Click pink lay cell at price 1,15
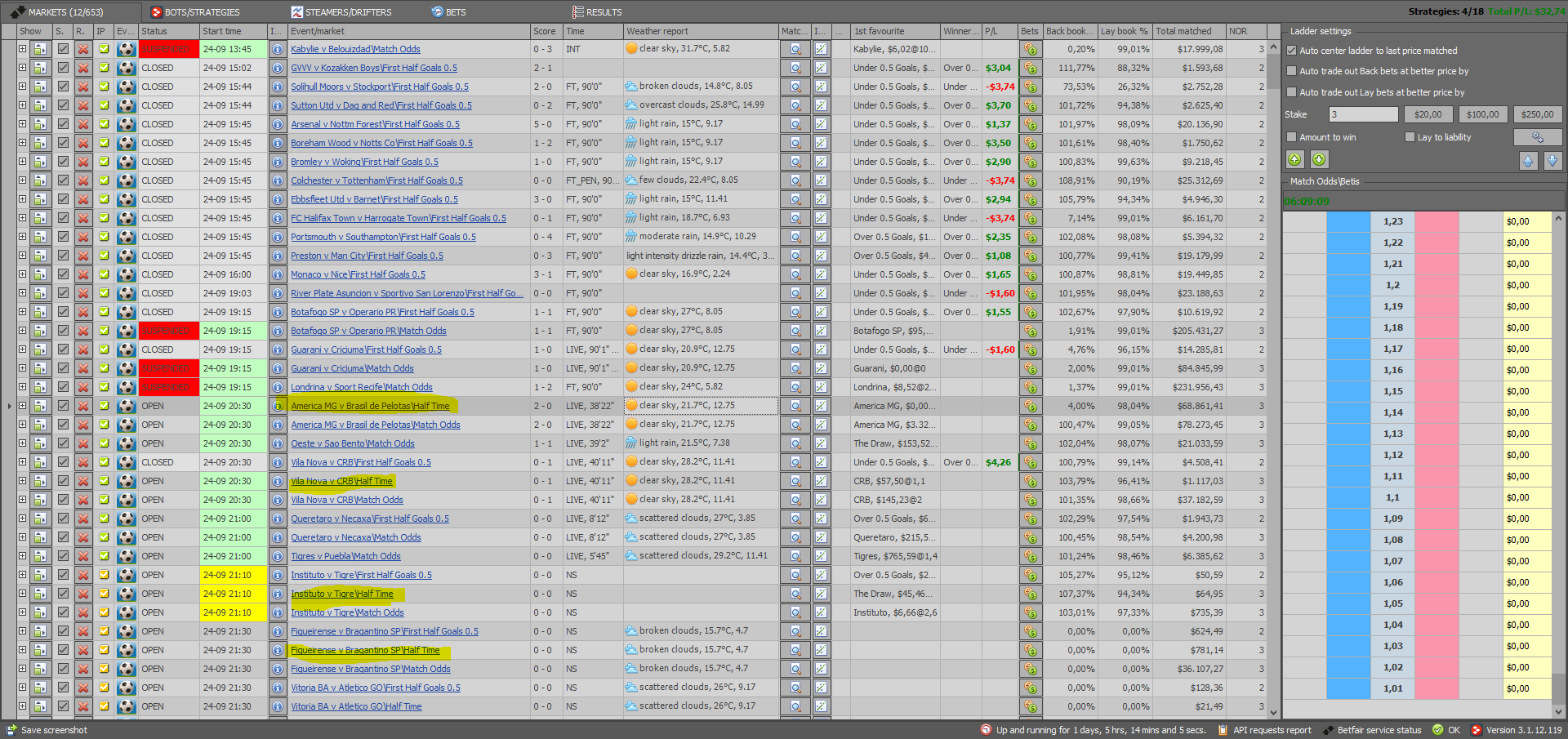Image resolution: width=1568 pixels, height=739 pixels. pos(1437,391)
